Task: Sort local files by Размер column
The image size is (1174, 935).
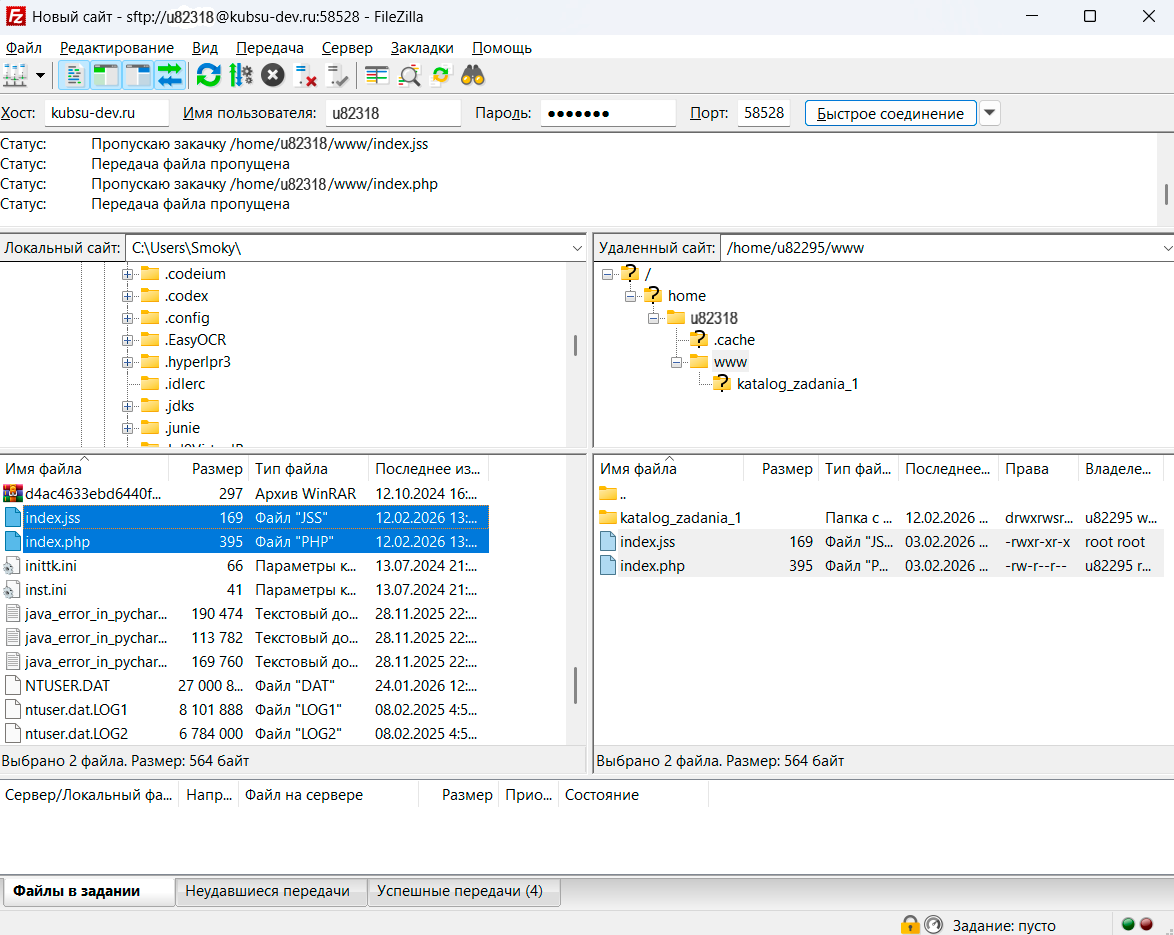Action: click(209, 469)
